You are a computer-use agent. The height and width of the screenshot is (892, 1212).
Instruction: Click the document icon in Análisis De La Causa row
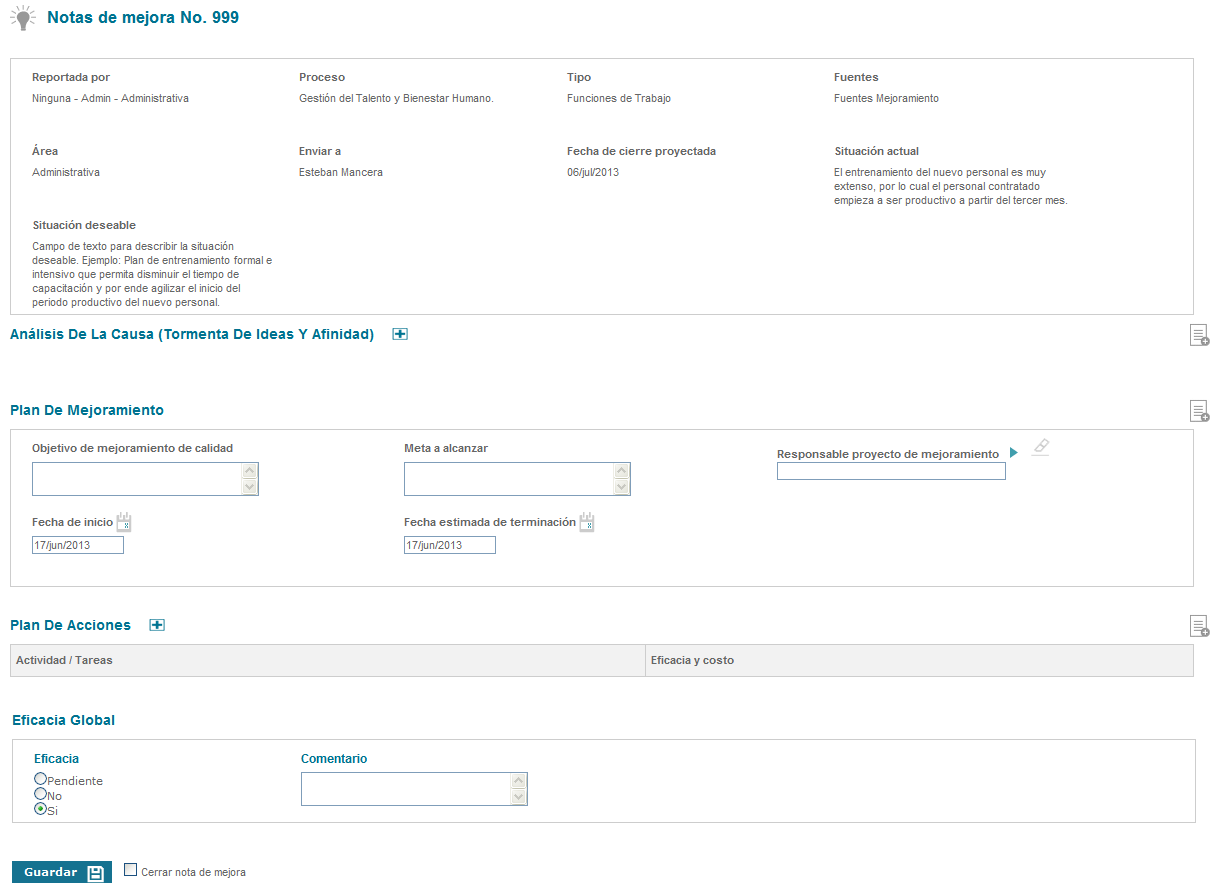pyautogui.click(x=1198, y=335)
